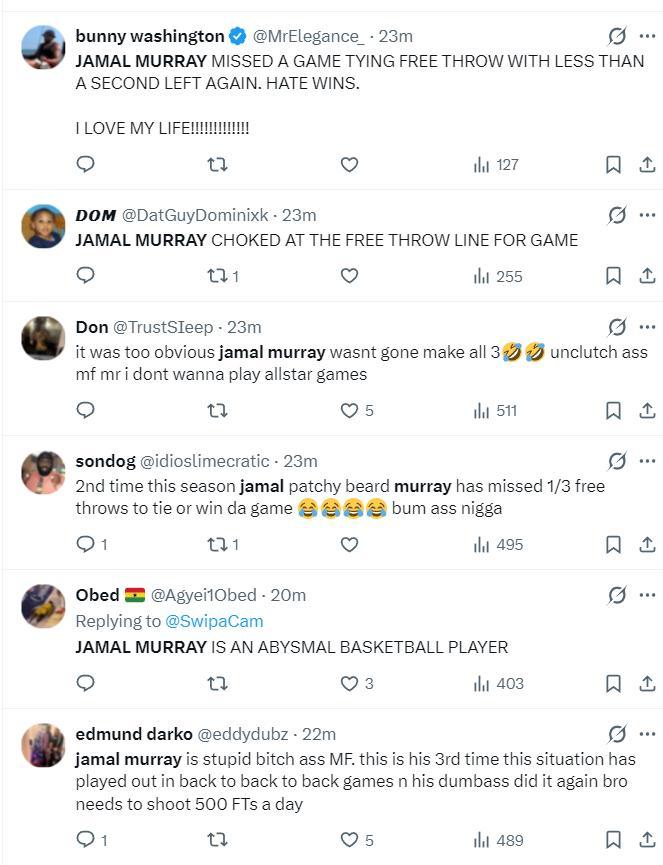Bookmark sondog's tweet

pyautogui.click(x=614, y=545)
